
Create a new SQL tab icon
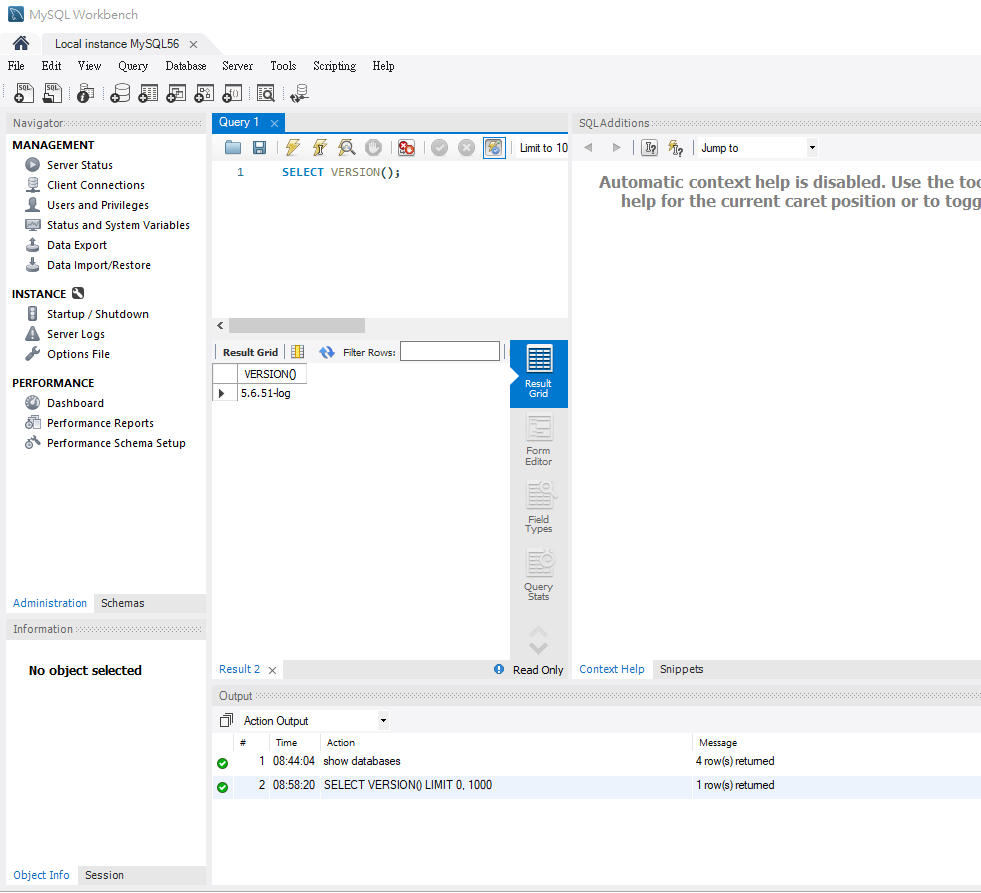(x=24, y=93)
